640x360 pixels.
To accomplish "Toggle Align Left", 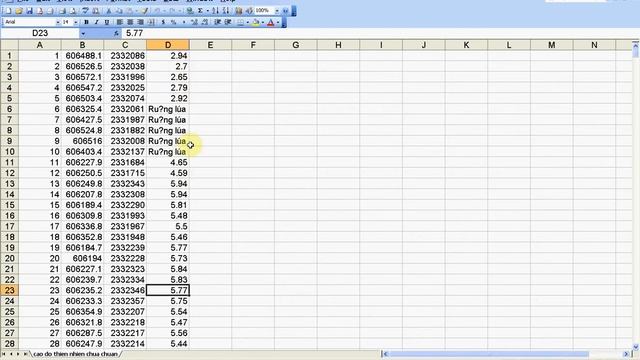I will (119, 22).
